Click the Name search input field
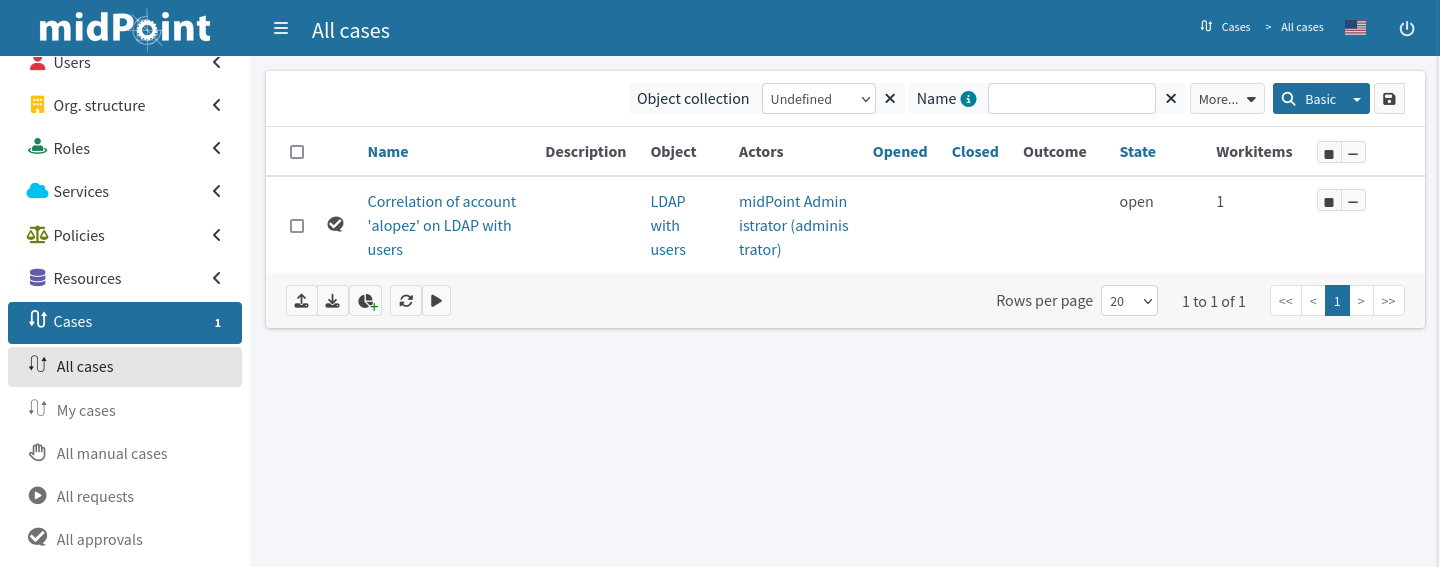Viewport: 1440px width, 567px height. [1071, 99]
